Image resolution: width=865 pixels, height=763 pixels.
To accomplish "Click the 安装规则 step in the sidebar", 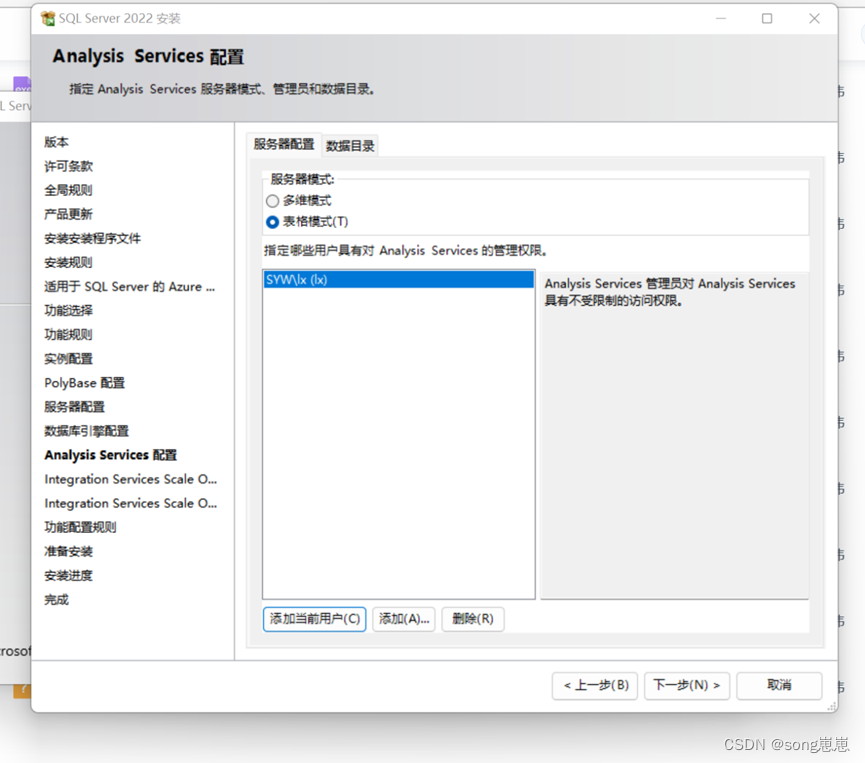I will (68, 263).
